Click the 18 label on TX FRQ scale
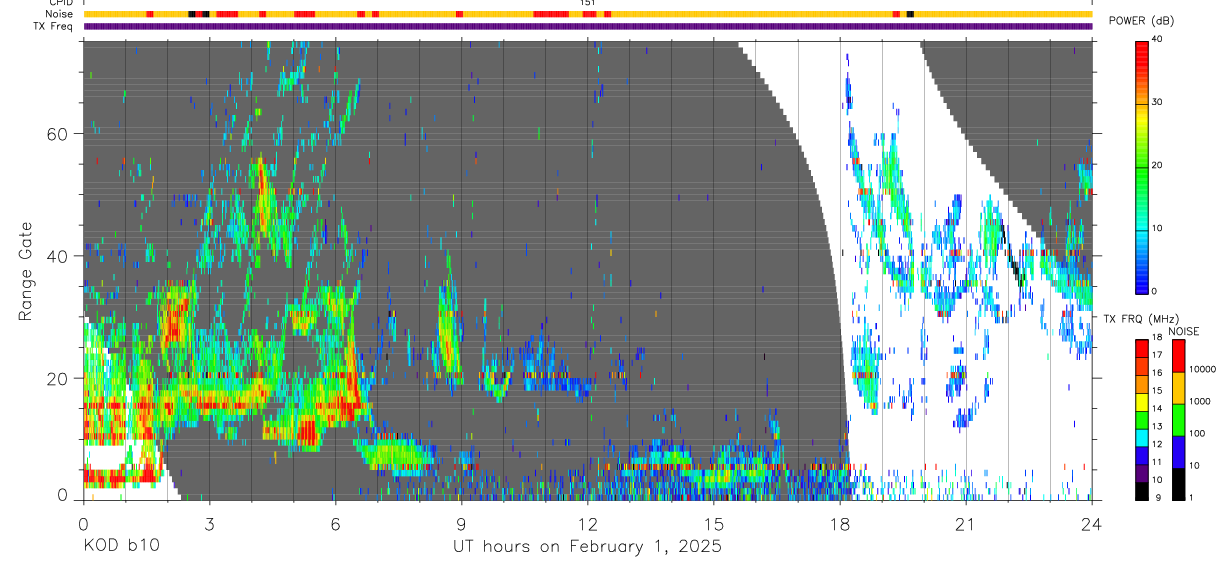Screen dimensions: 1228x567 tap(1156, 338)
